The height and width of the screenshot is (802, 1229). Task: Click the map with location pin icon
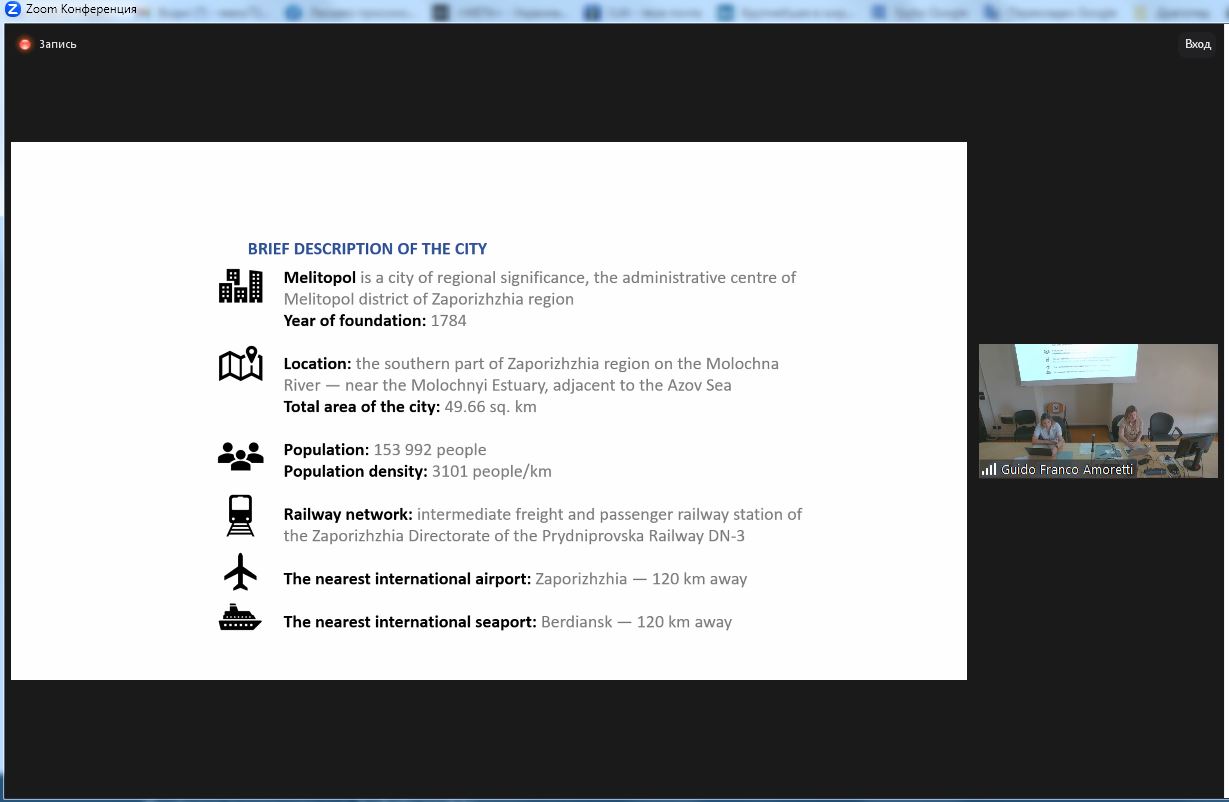[x=240, y=364]
